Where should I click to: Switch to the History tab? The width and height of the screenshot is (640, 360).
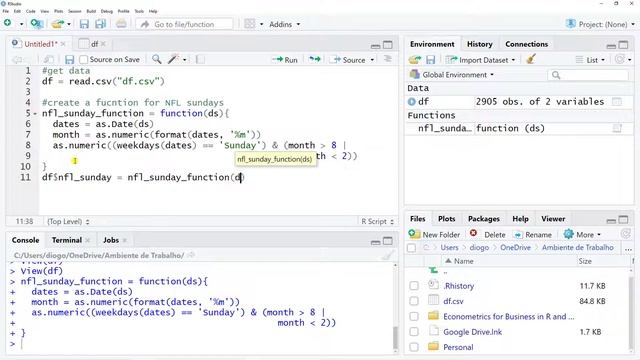[480, 44]
